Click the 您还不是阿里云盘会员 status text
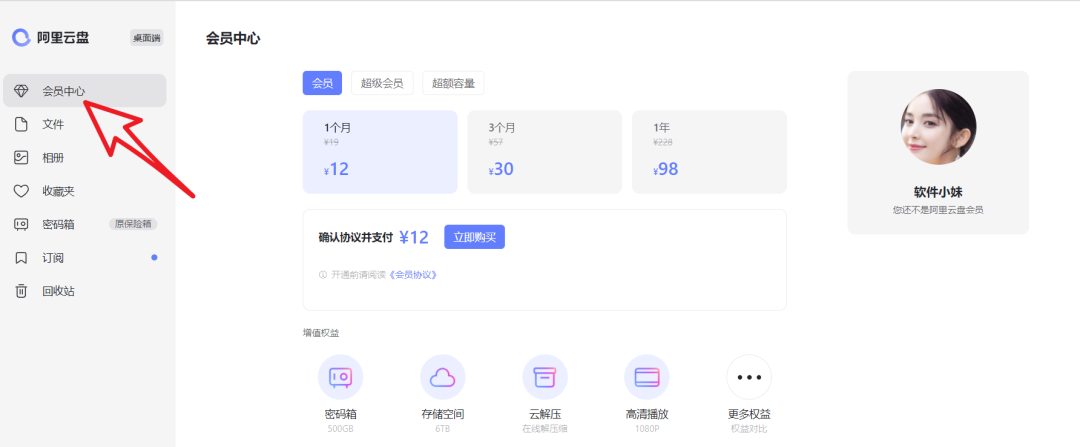Screen dimensions: 1080x447 click(938, 210)
